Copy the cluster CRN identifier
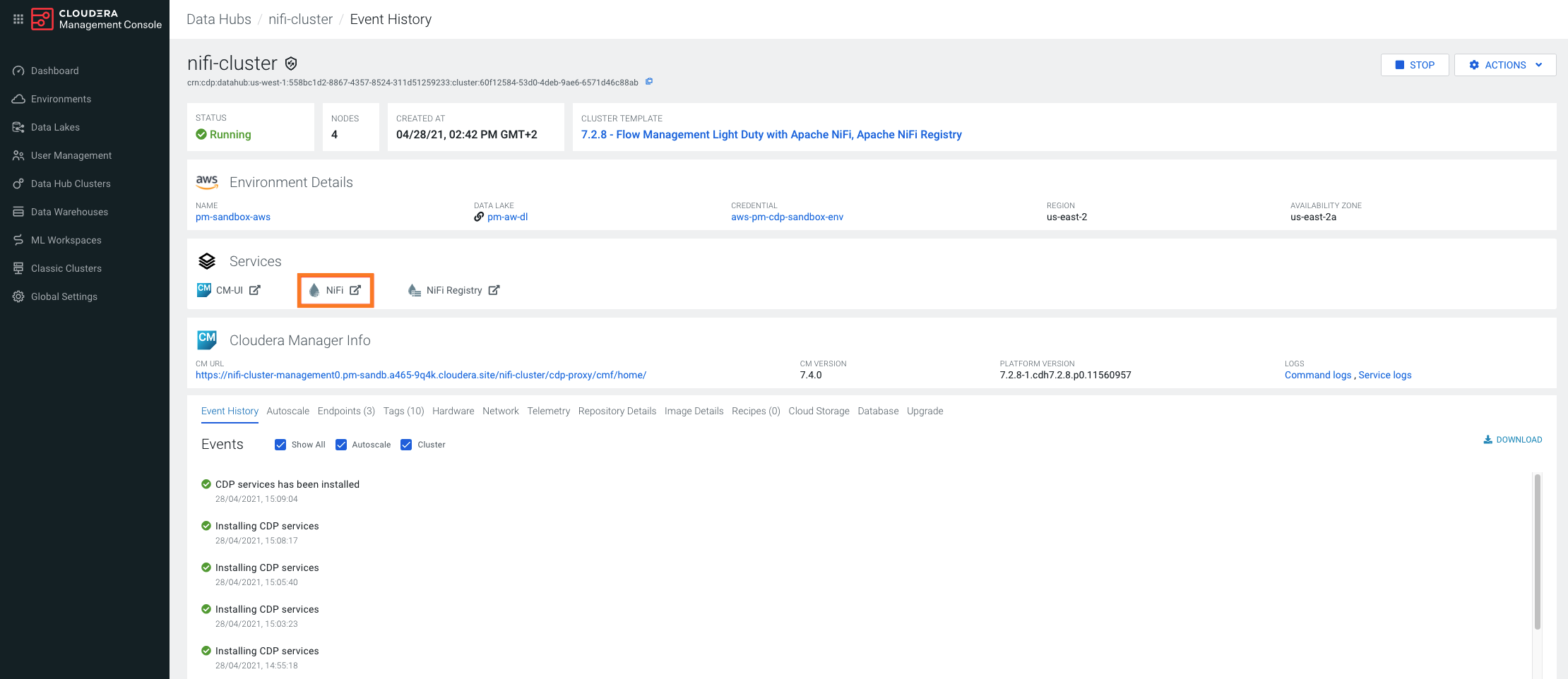The width and height of the screenshot is (1568, 679). pos(648,82)
